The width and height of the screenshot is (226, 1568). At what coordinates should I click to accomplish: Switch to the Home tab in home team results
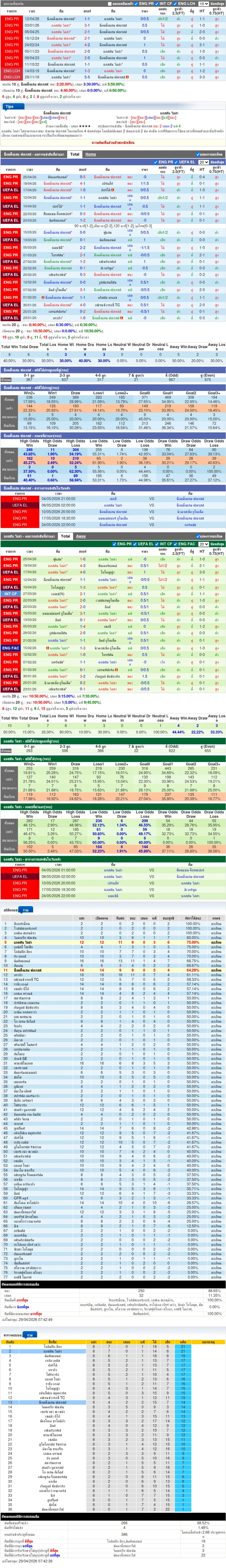pyautogui.click(x=90, y=155)
